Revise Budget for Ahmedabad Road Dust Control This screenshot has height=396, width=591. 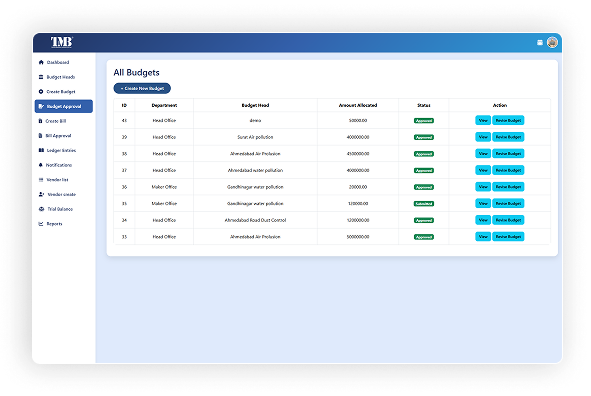[x=508, y=220]
